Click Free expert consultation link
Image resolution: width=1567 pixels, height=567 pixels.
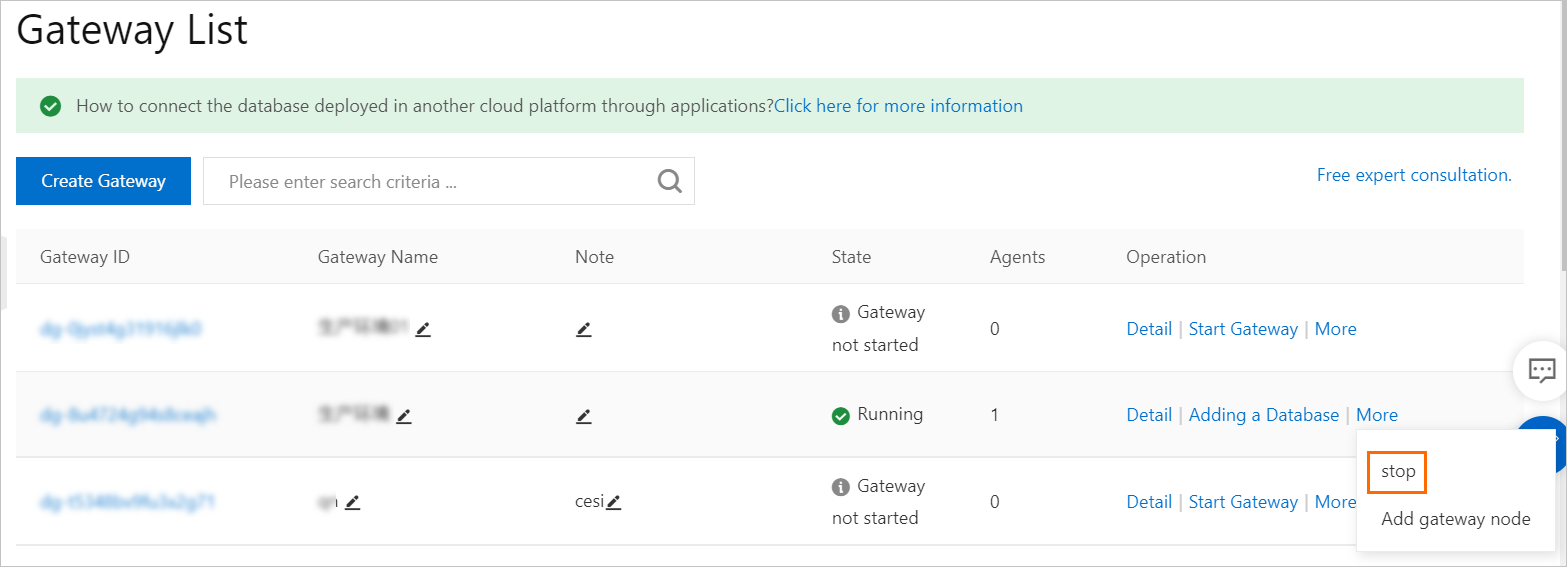[x=1413, y=175]
